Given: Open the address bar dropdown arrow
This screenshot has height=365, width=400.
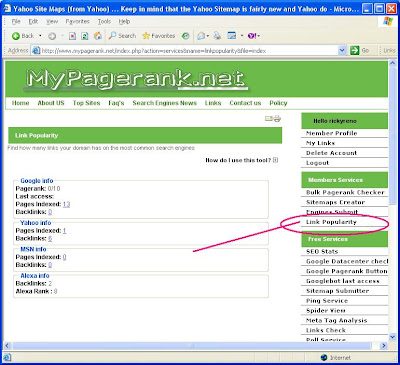Looking at the screenshot, I should [342, 51].
